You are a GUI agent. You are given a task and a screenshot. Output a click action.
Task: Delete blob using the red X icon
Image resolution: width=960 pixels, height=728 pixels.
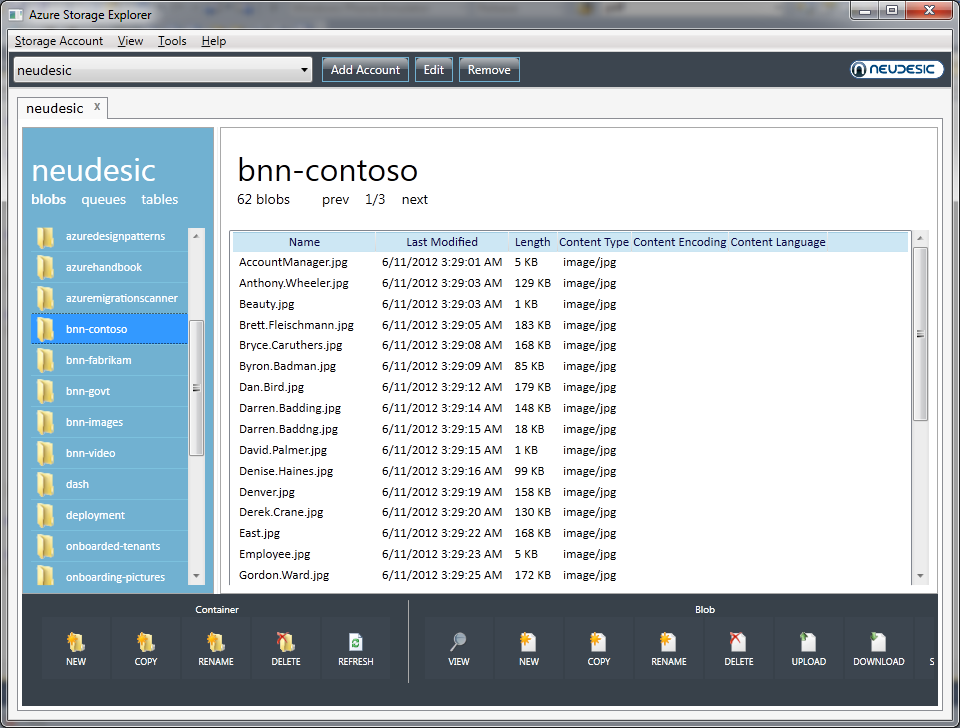[x=739, y=643]
